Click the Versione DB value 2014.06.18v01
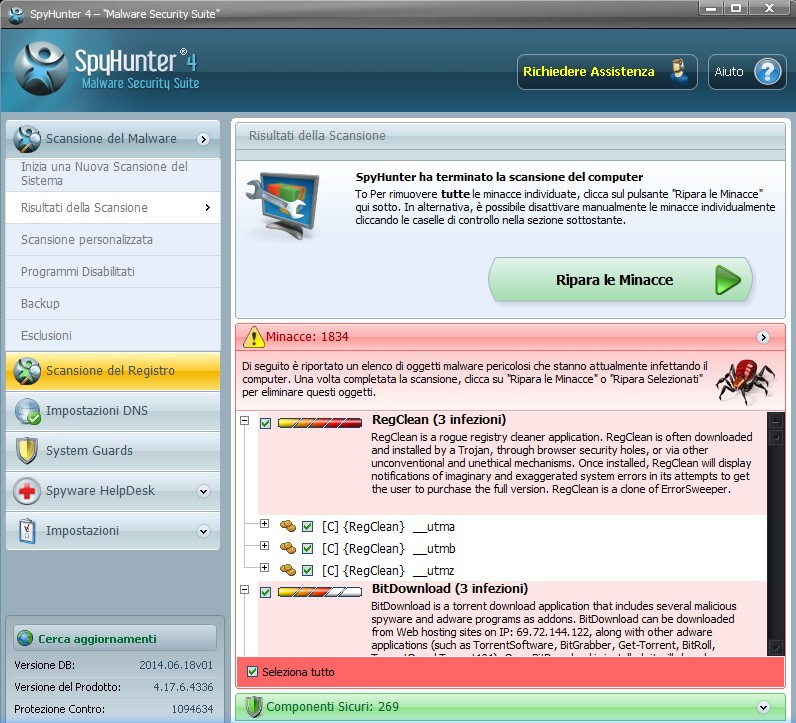Screen dimensions: 796x723 pos(176,665)
